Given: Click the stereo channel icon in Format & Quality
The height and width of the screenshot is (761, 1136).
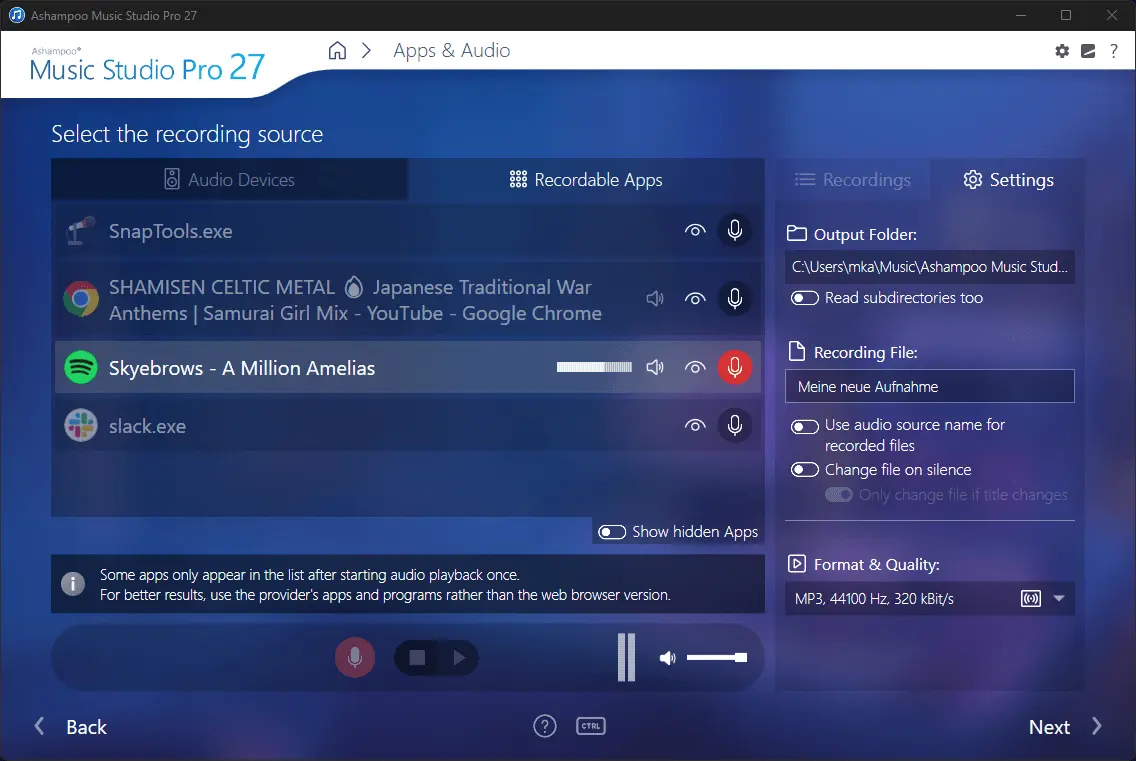Looking at the screenshot, I should pyautogui.click(x=1030, y=599).
